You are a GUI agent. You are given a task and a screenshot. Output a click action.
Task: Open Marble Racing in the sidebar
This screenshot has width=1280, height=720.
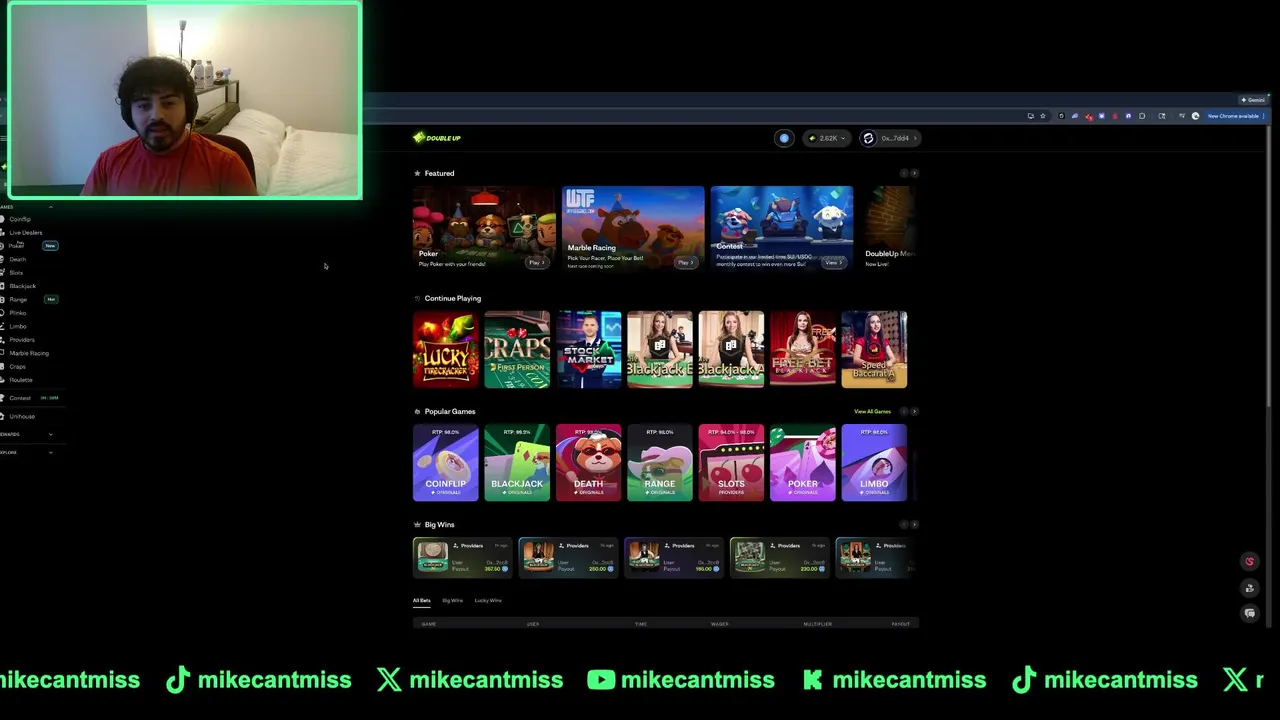[28, 353]
